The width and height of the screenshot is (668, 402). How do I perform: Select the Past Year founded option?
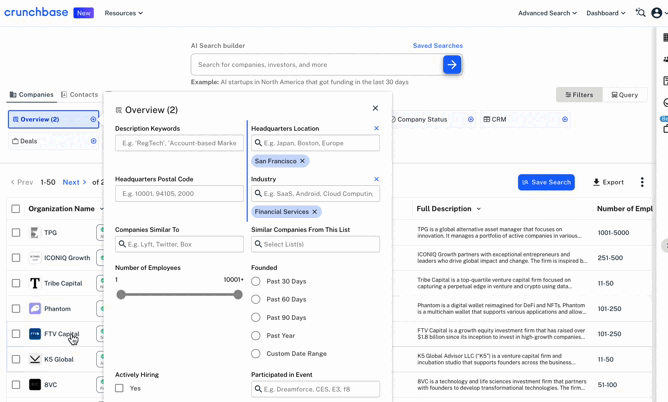256,336
